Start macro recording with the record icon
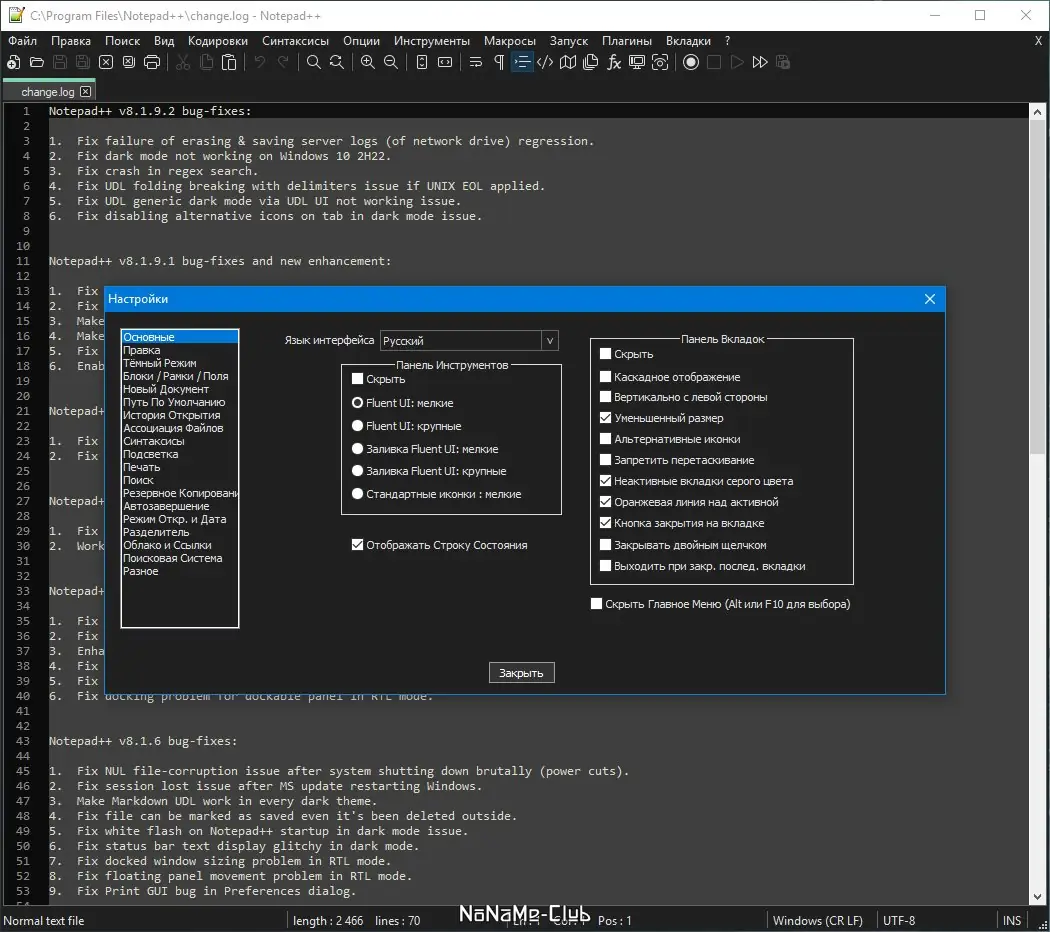This screenshot has height=932, width=1050. (x=691, y=62)
